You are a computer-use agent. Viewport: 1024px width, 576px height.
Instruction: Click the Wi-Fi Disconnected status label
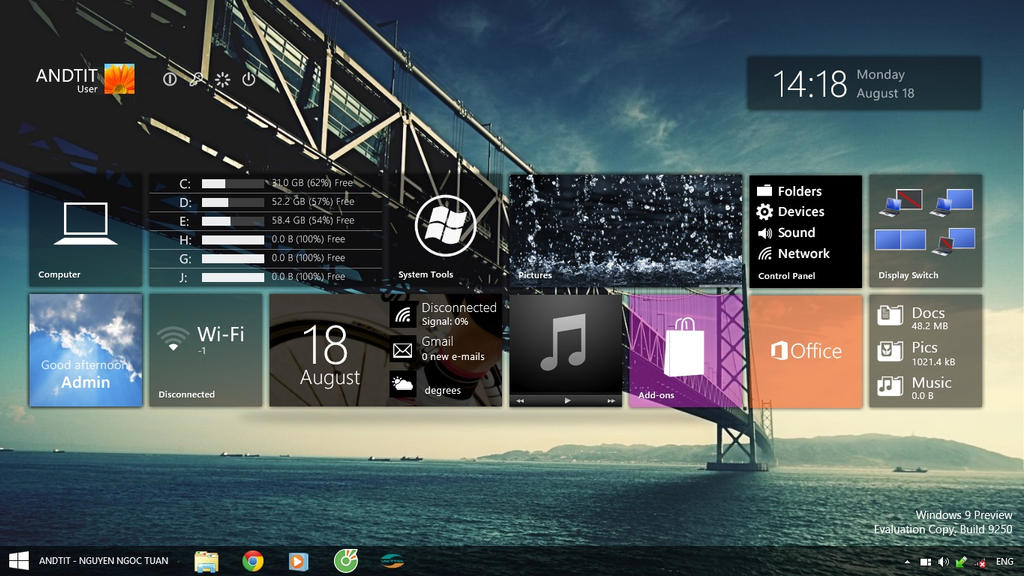186,394
